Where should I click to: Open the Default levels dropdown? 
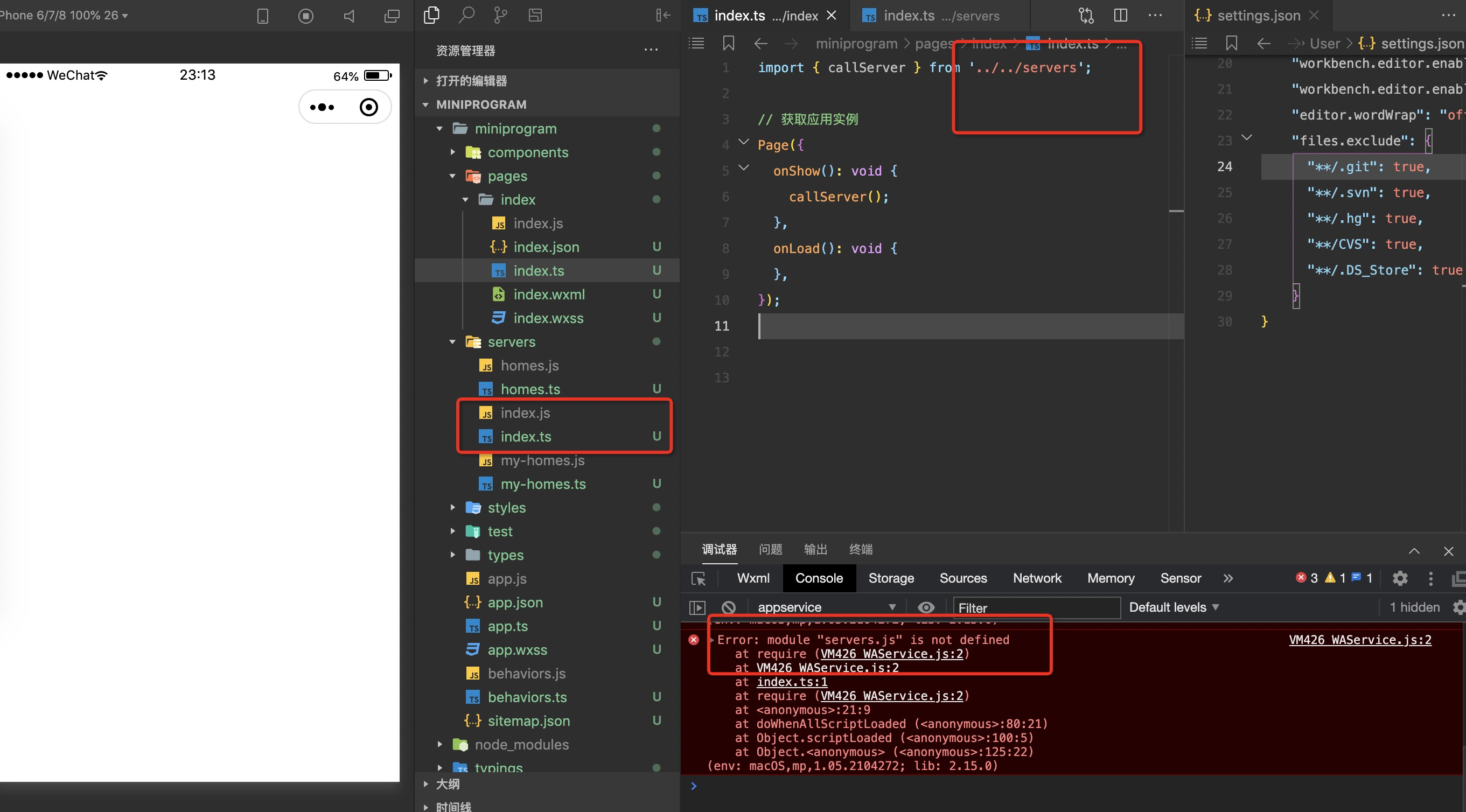tap(1173, 607)
